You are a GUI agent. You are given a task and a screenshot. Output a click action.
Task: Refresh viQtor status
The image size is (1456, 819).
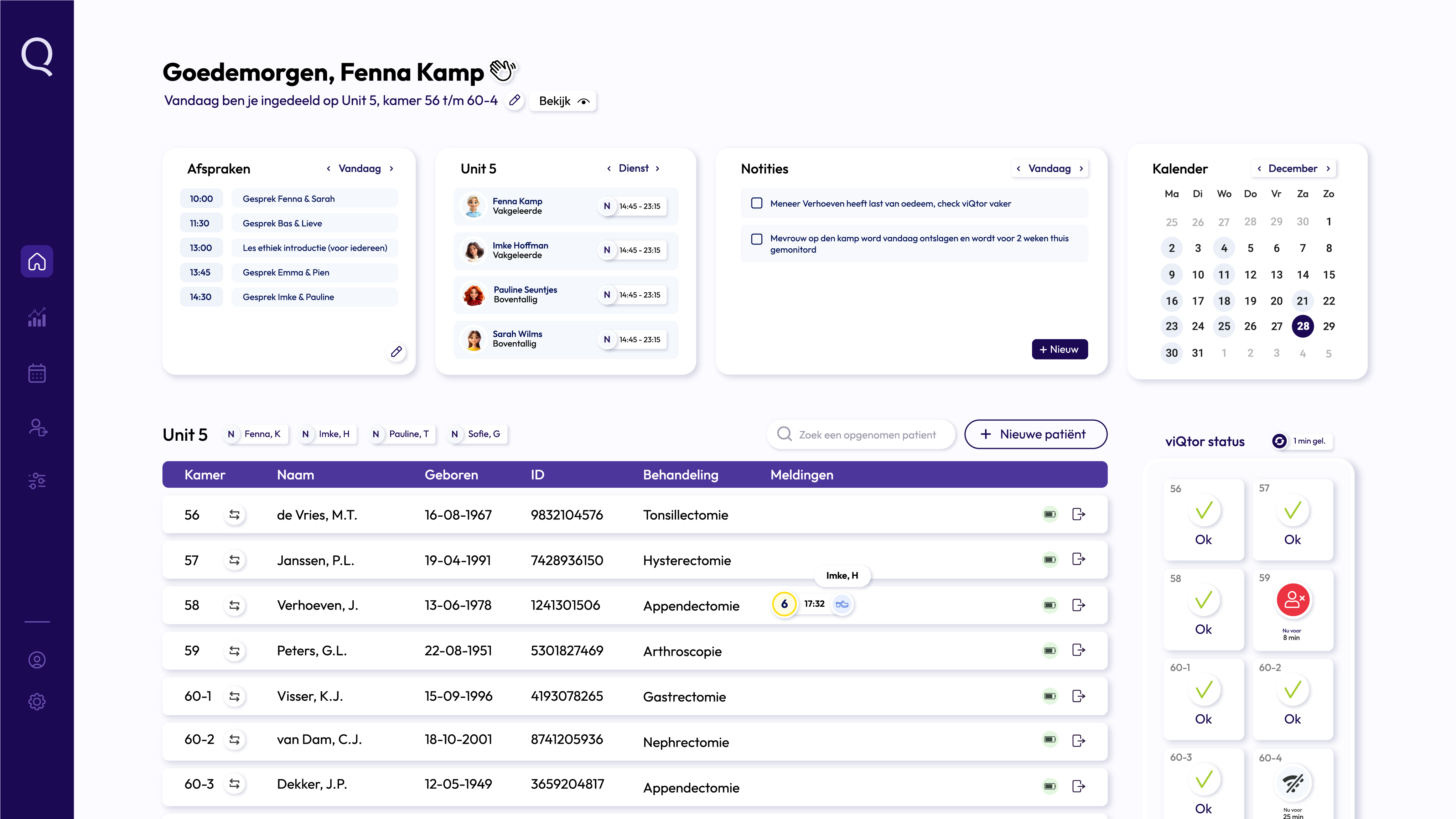coord(1279,441)
